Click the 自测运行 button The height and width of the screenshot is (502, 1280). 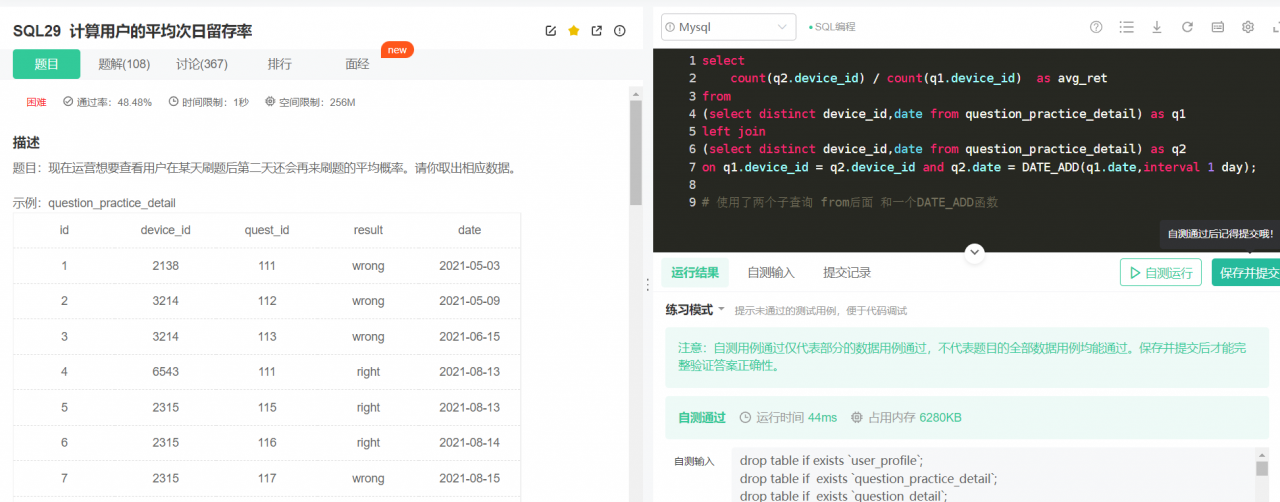coord(1161,272)
